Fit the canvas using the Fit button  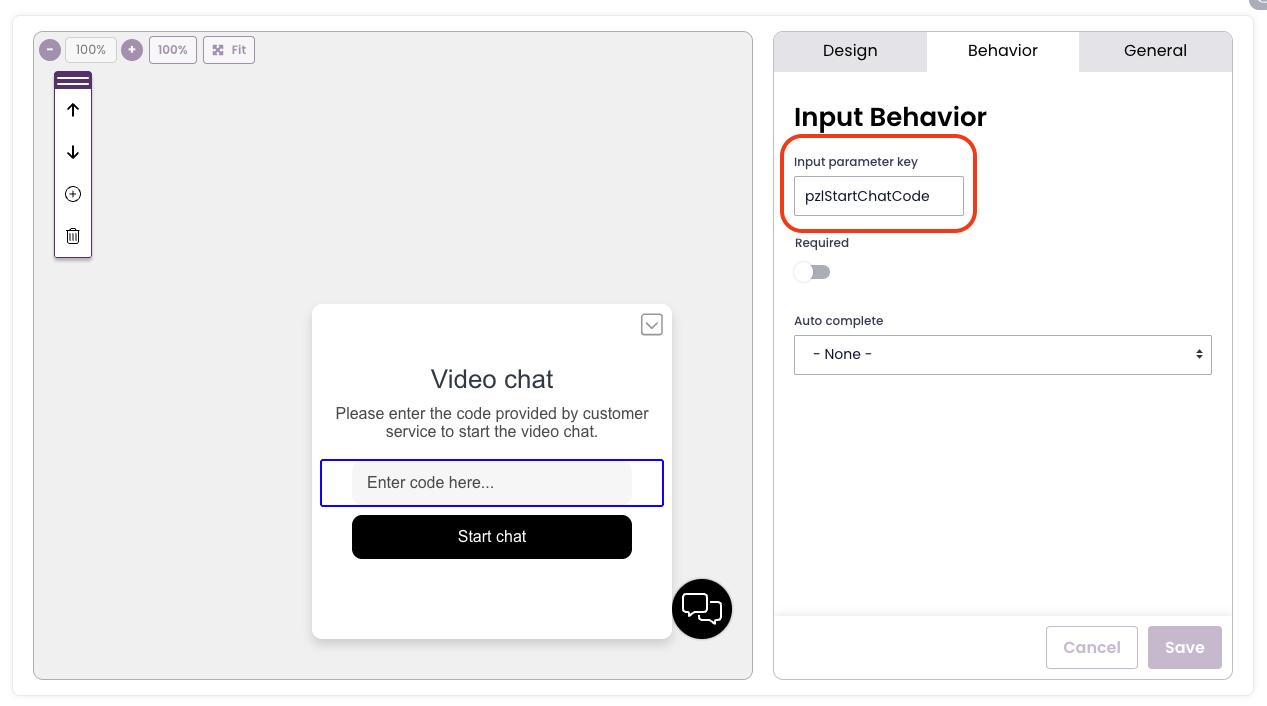click(229, 50)
